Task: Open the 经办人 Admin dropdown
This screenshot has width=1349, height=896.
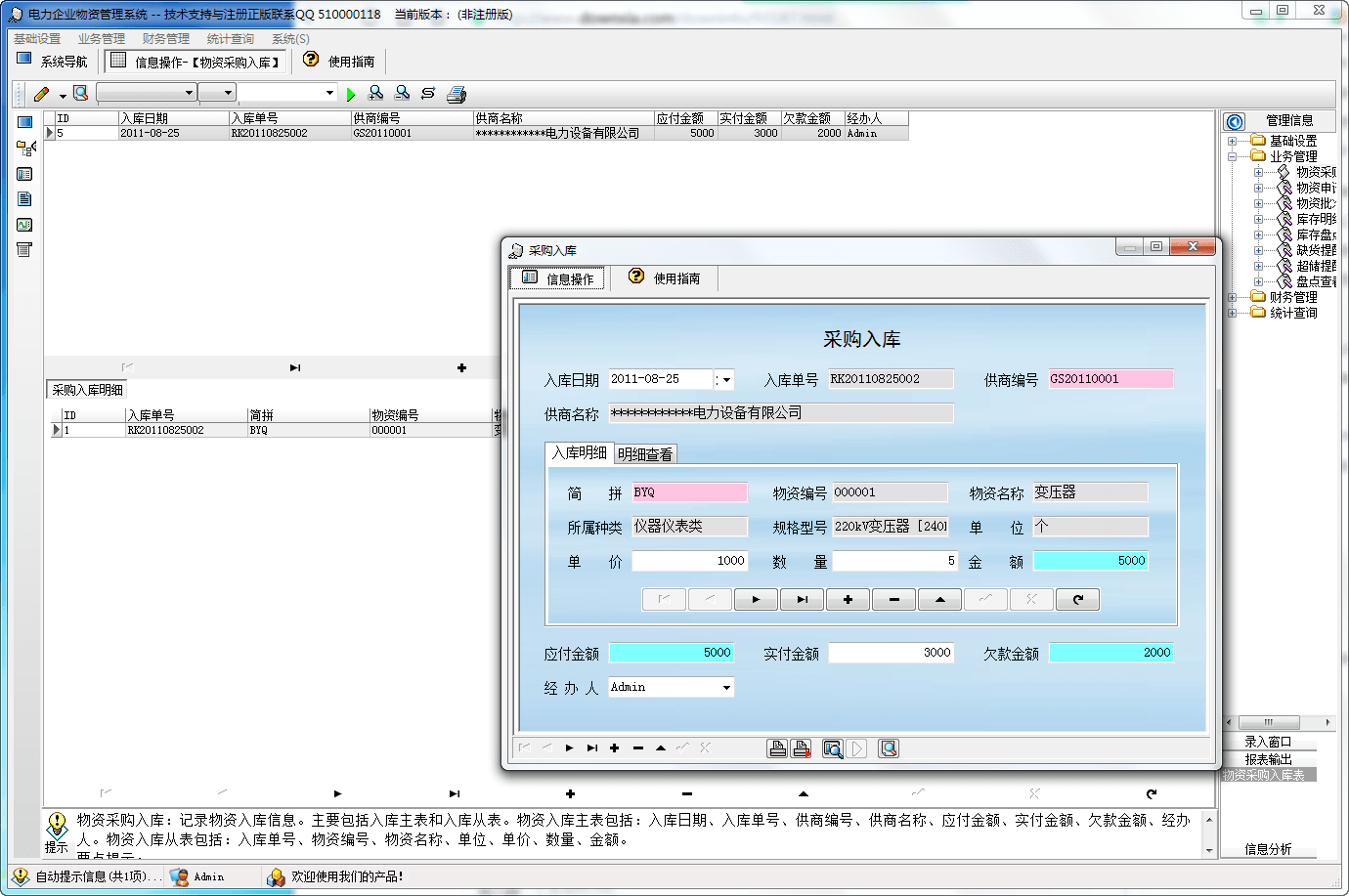Action: pos(726,688)
